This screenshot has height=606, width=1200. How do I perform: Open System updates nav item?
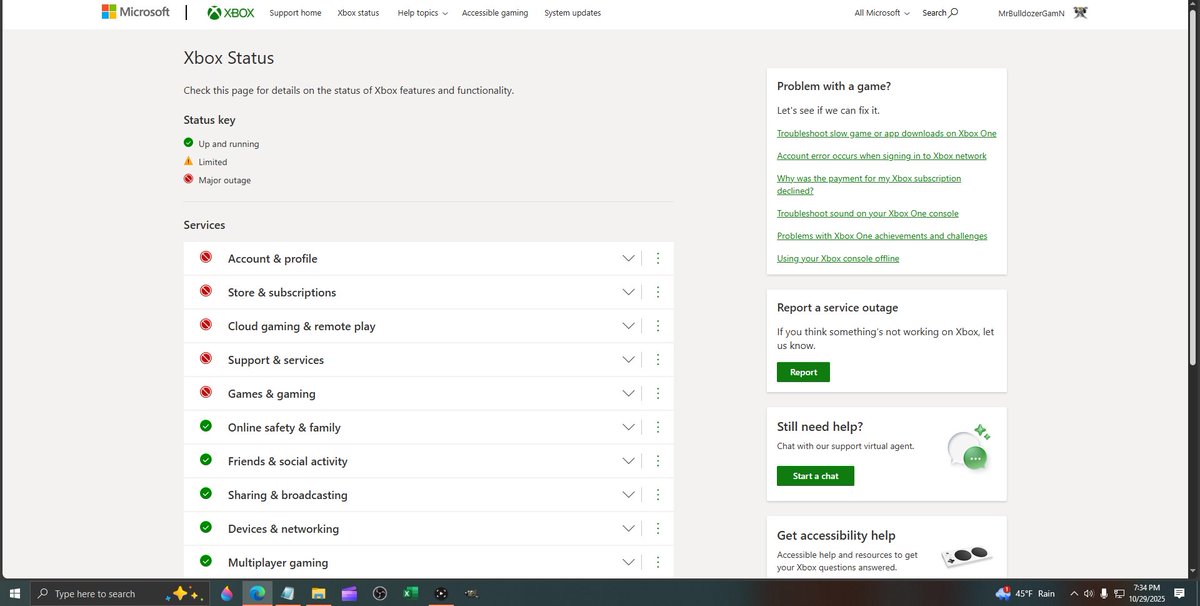coord(573,13)
